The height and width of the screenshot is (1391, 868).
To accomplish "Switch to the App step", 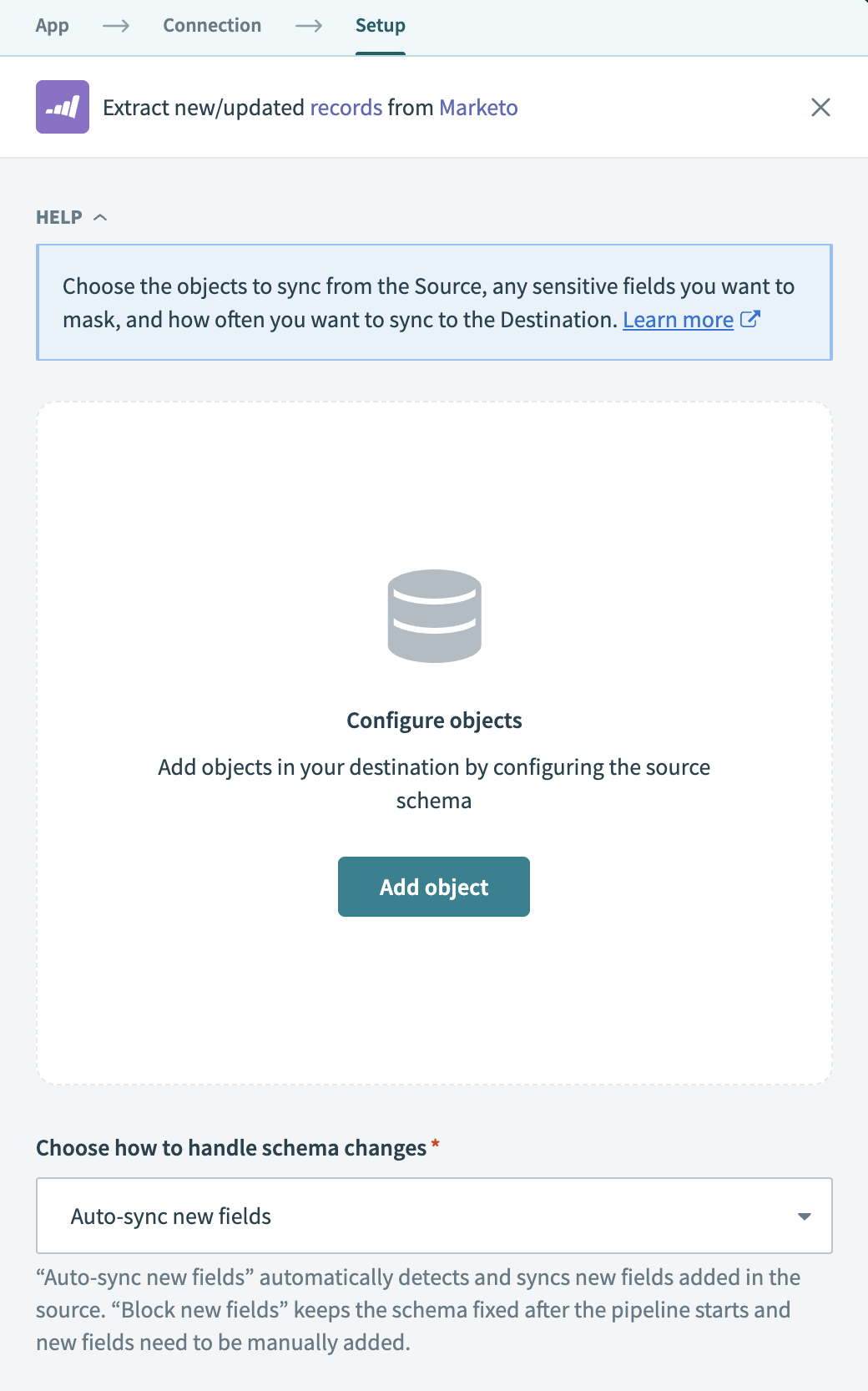I will pos(52,25).
